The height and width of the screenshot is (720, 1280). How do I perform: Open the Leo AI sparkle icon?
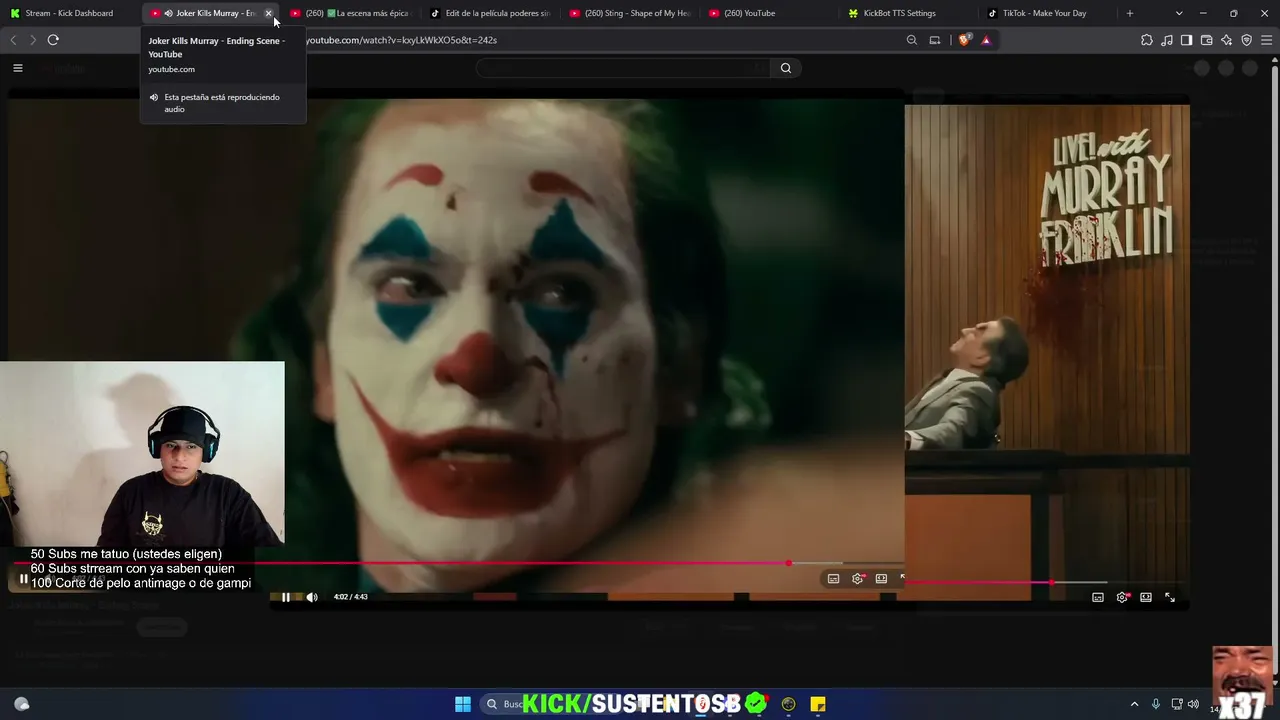1227,40
